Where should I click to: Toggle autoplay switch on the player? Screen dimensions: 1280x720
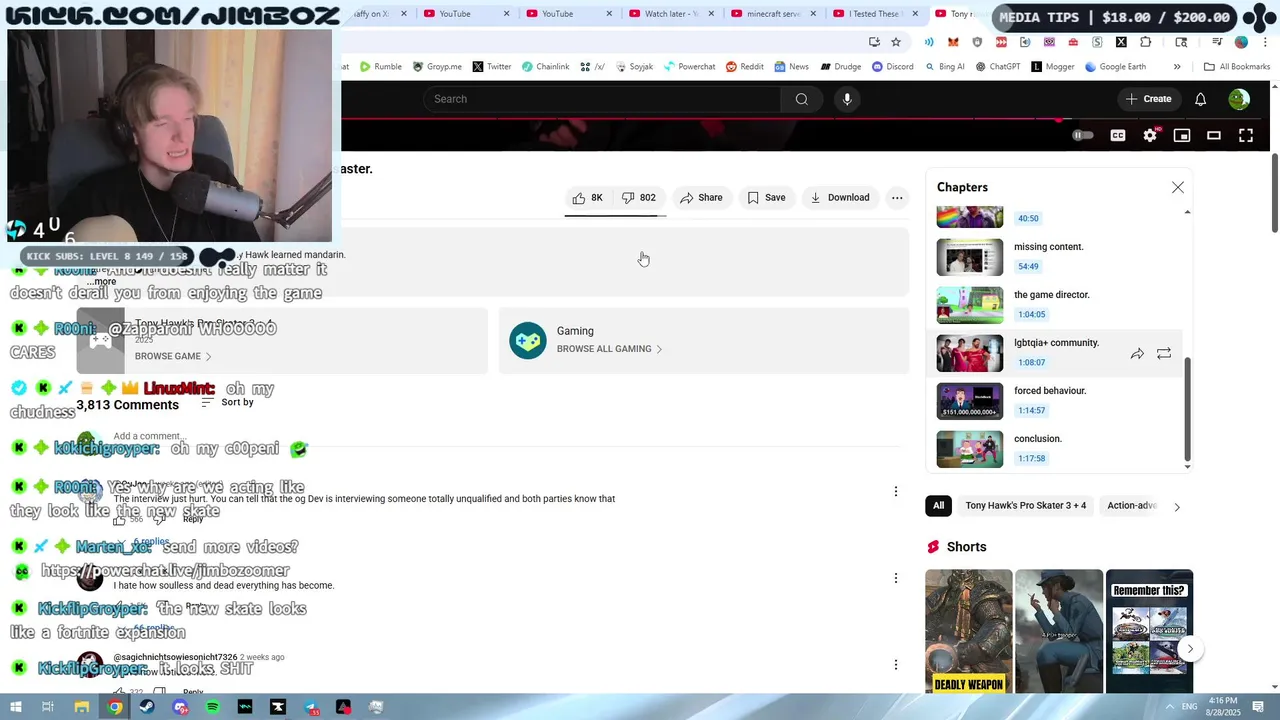point(1083,135)
